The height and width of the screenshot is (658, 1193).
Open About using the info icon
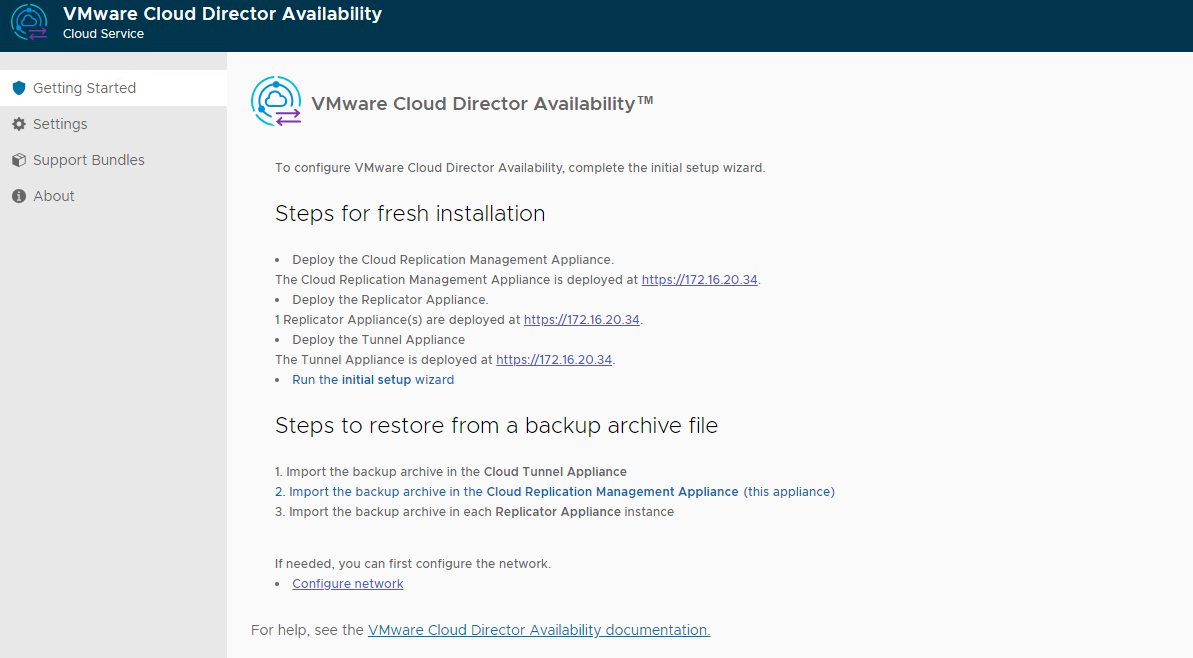[17, 195]
